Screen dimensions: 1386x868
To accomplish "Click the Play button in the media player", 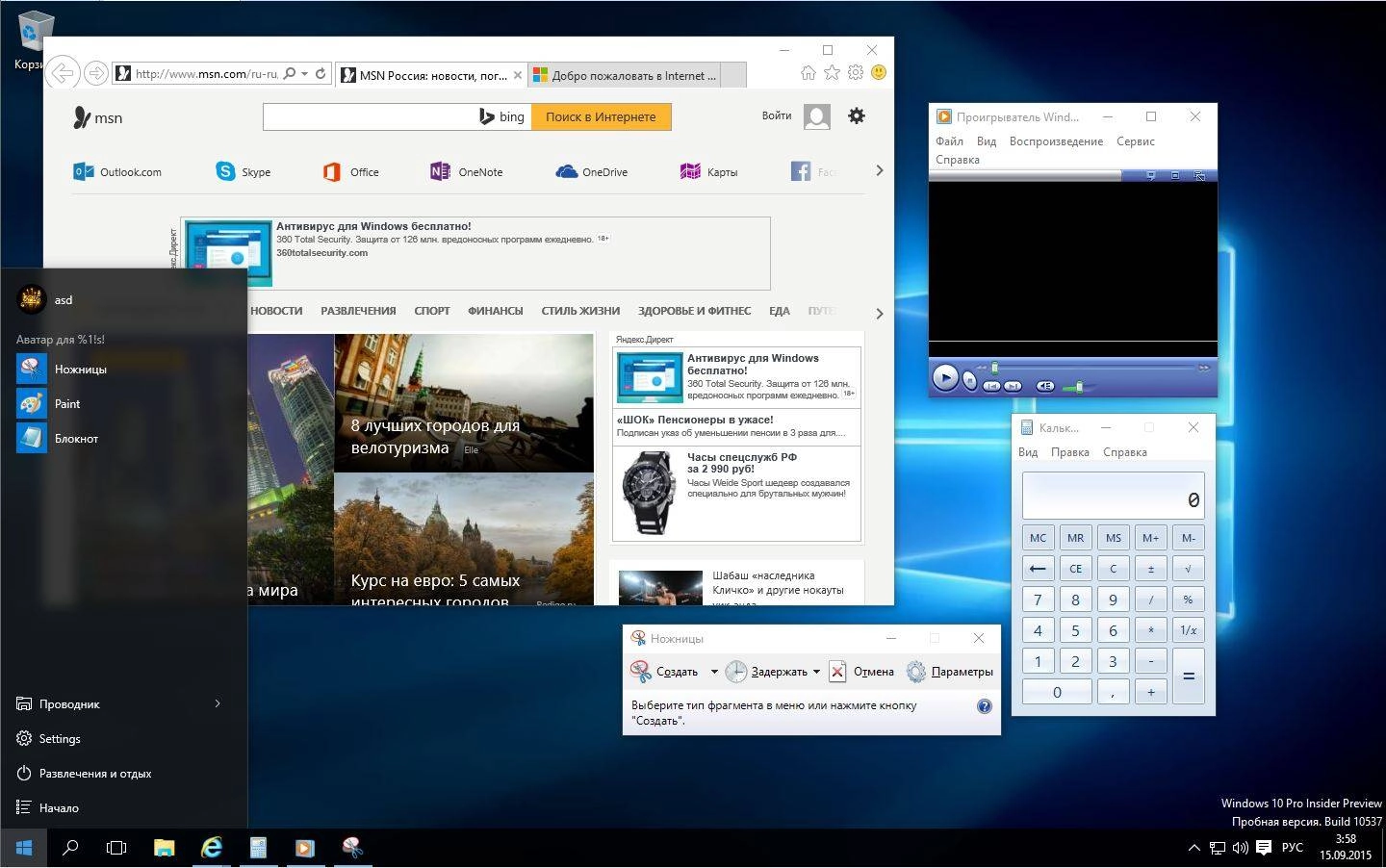I will pos(945,378).
